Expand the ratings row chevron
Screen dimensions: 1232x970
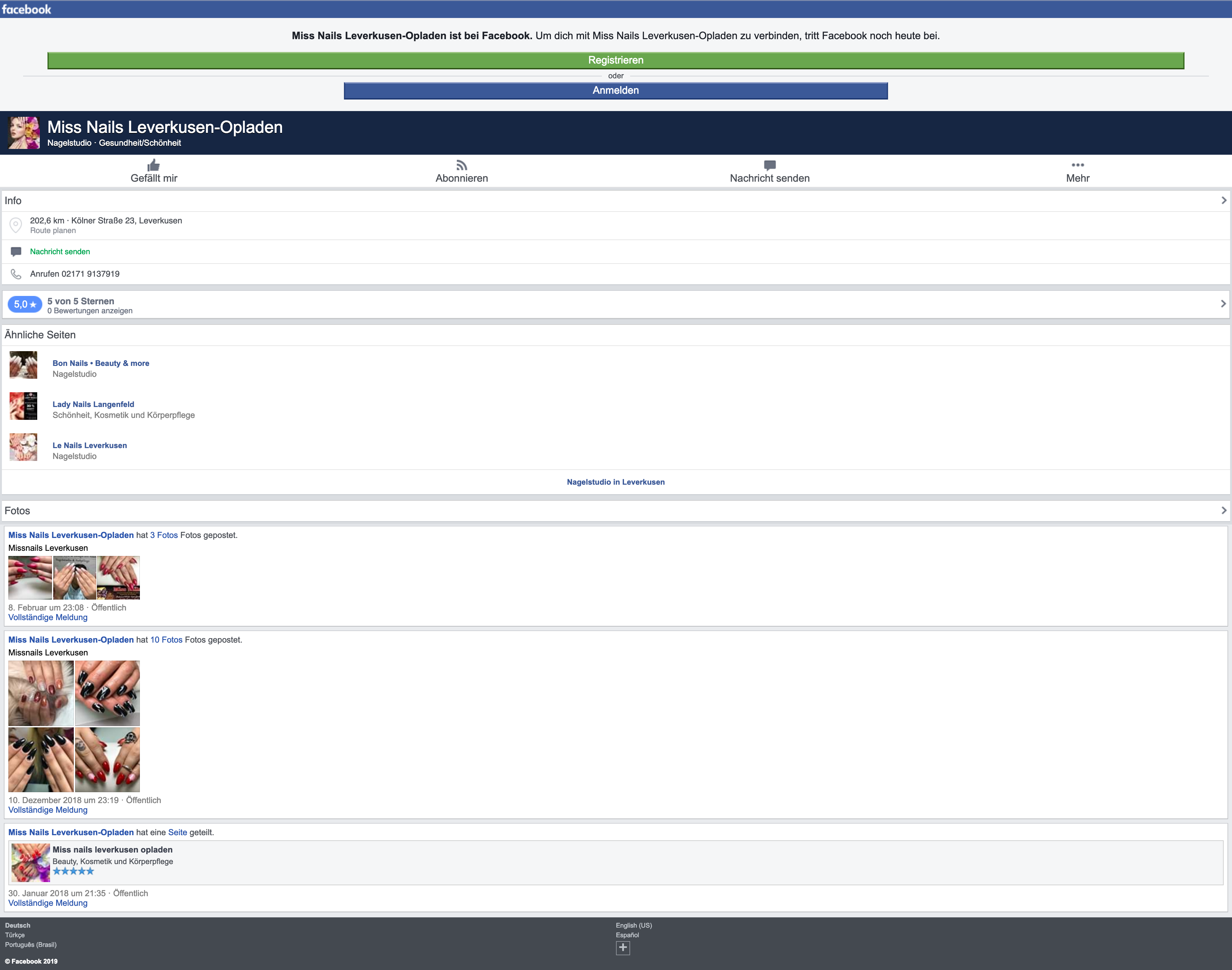point(1223,304)
